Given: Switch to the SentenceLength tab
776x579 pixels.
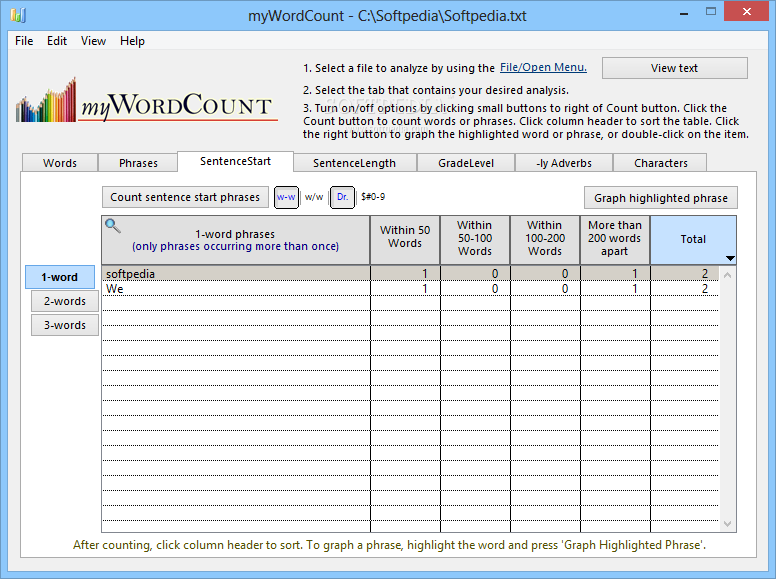Looking at the screenshot, I should coord(354,163).
